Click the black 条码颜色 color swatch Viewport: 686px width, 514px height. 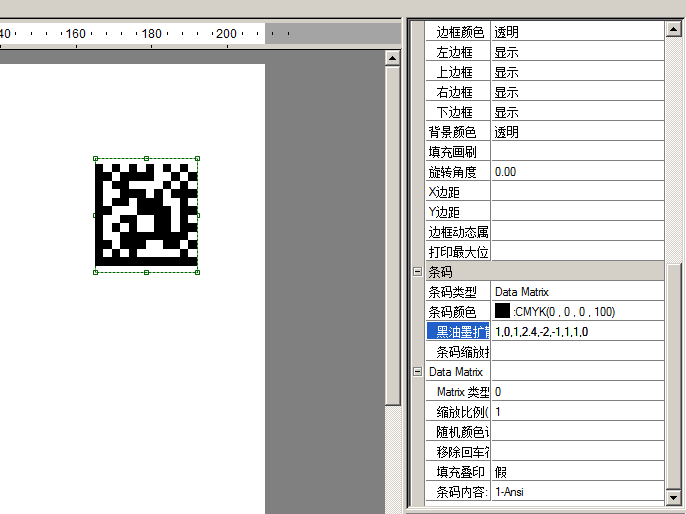[x=502, y=311]
